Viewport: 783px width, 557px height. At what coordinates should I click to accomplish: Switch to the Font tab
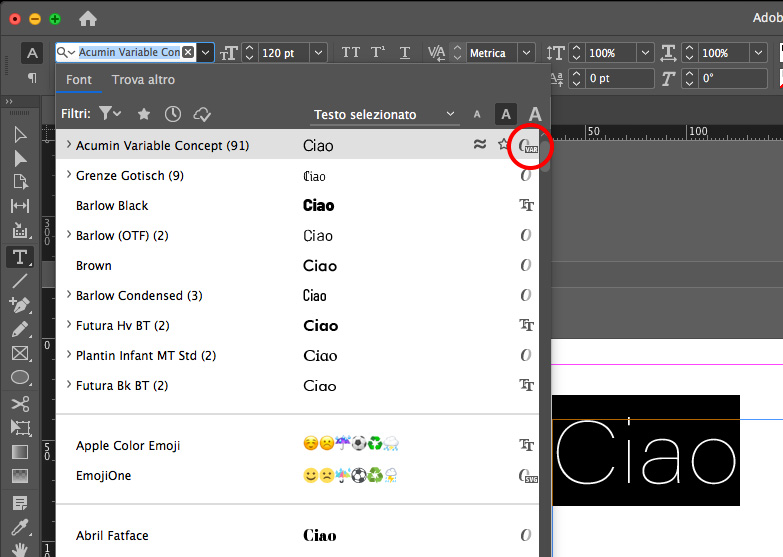tap(79, 79)
